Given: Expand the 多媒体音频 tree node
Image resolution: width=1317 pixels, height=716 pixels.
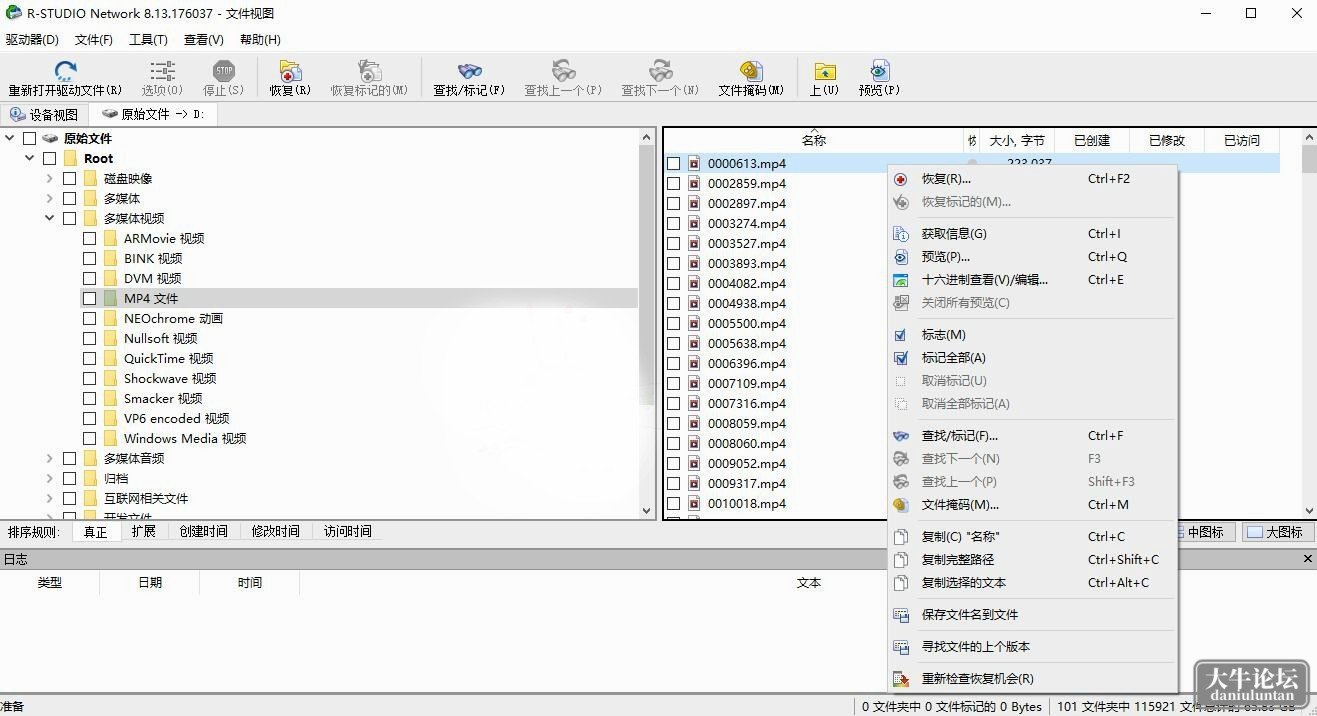Looking at the screenshot, I should point(50,458).
